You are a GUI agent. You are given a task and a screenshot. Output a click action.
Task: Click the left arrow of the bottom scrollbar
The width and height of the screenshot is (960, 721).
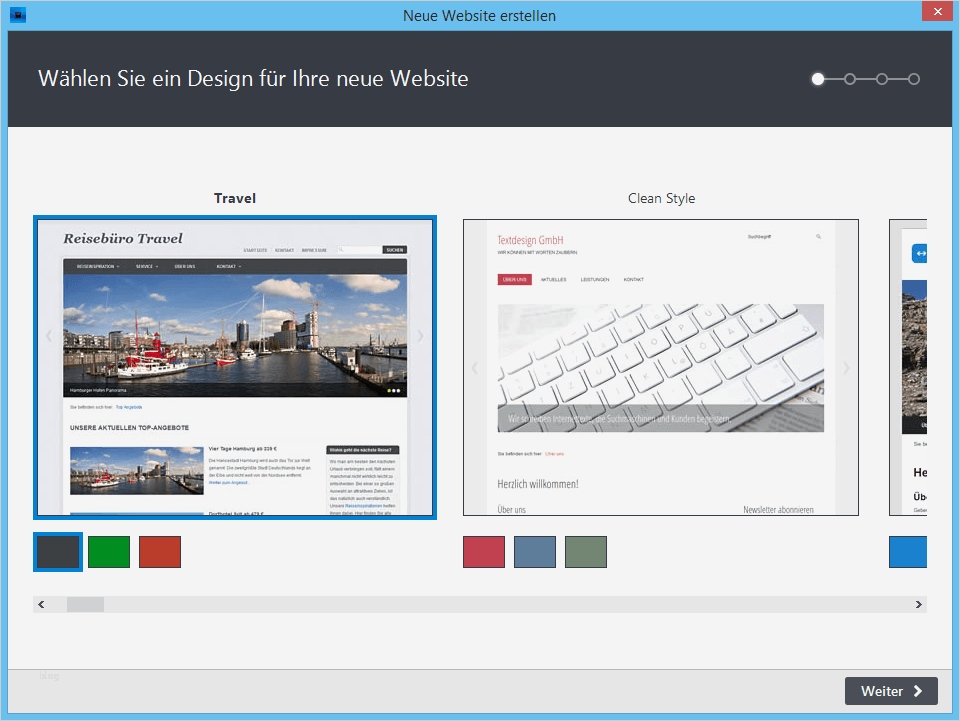41,604
